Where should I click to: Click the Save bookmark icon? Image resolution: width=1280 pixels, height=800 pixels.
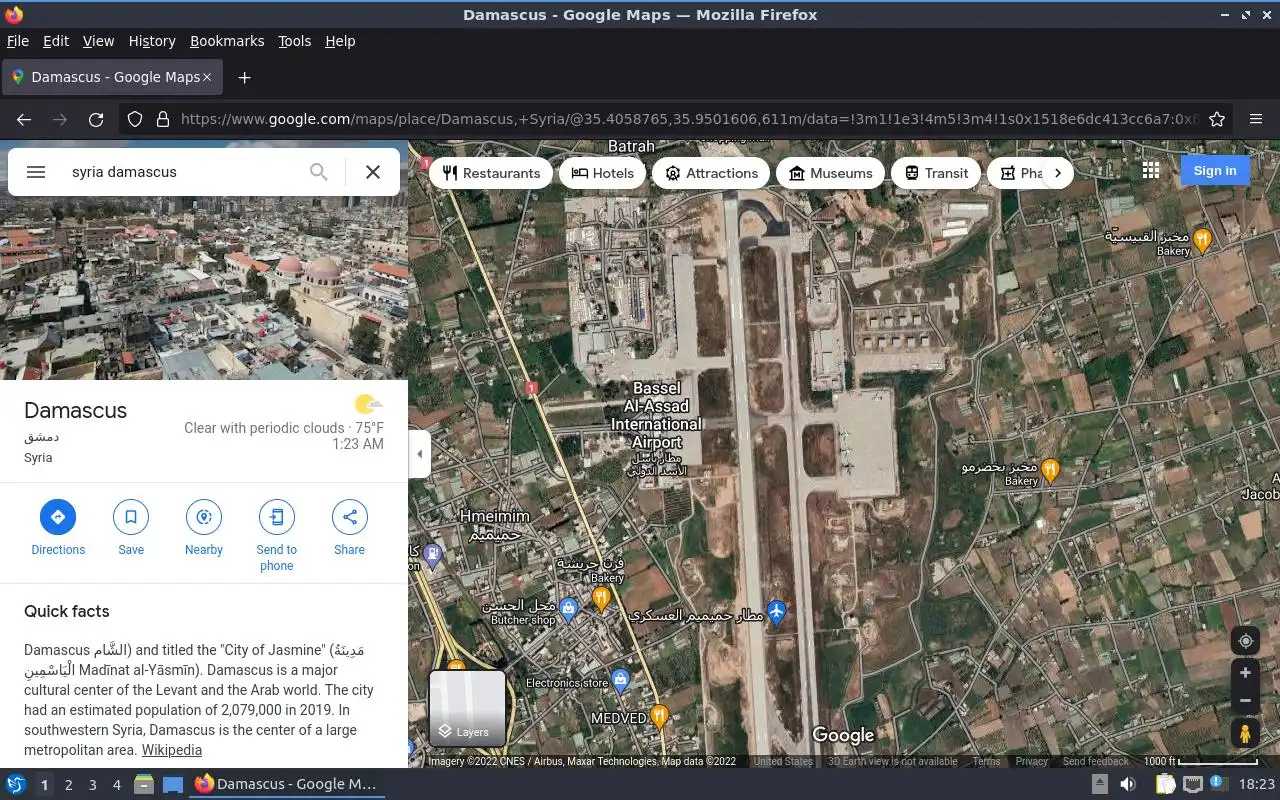point(131,517)
